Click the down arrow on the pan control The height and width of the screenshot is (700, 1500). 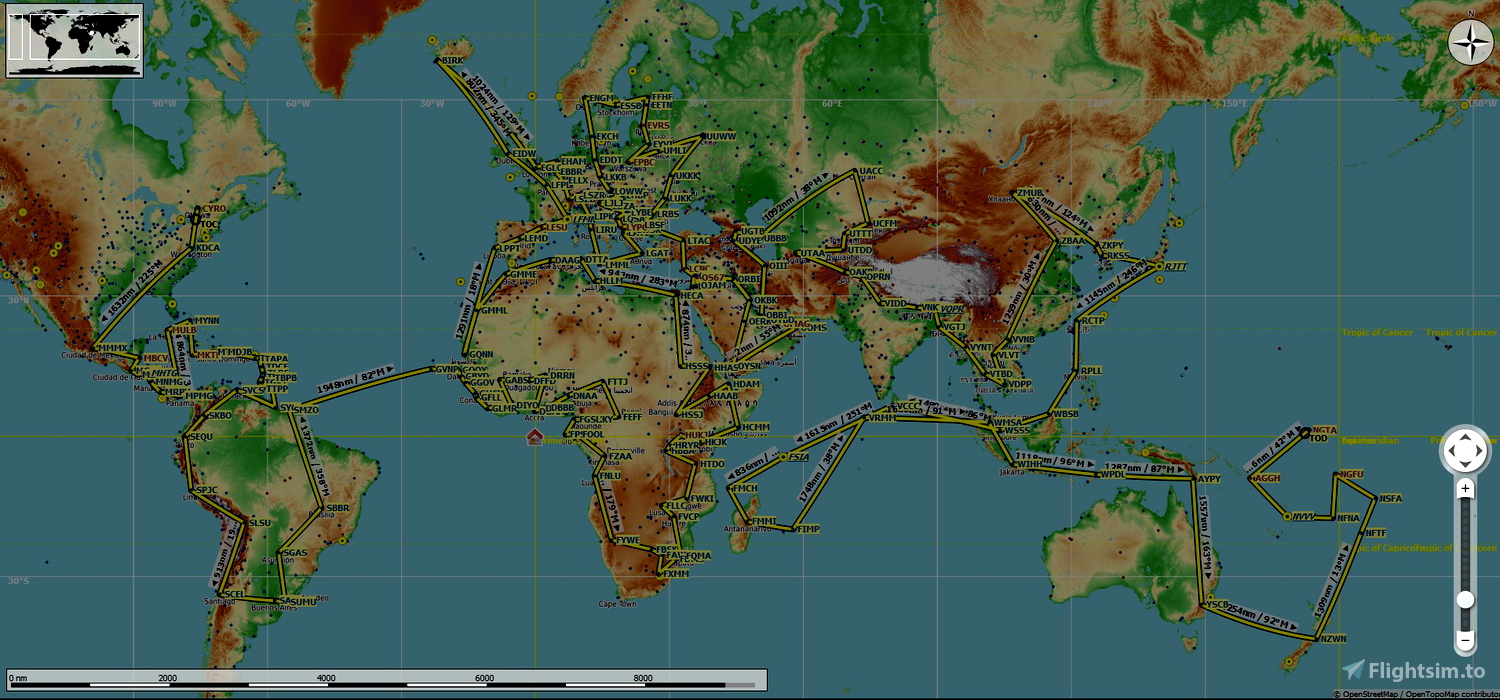coord(1465,464)
